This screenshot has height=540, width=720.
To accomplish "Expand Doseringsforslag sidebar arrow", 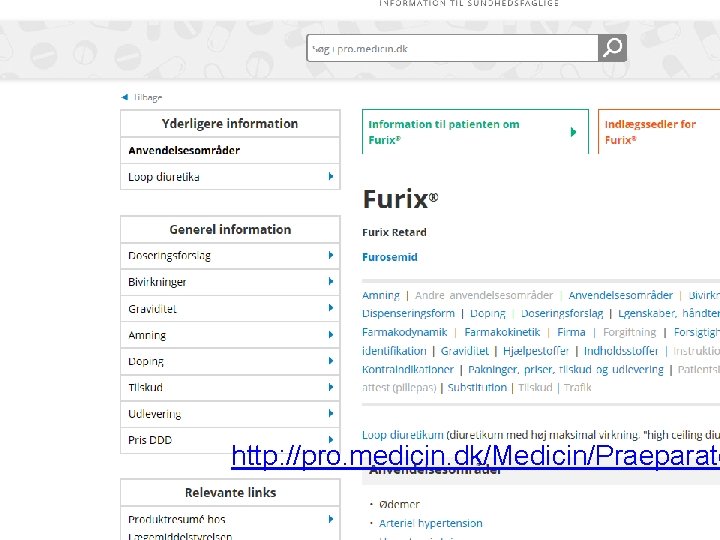I will 331,255.
